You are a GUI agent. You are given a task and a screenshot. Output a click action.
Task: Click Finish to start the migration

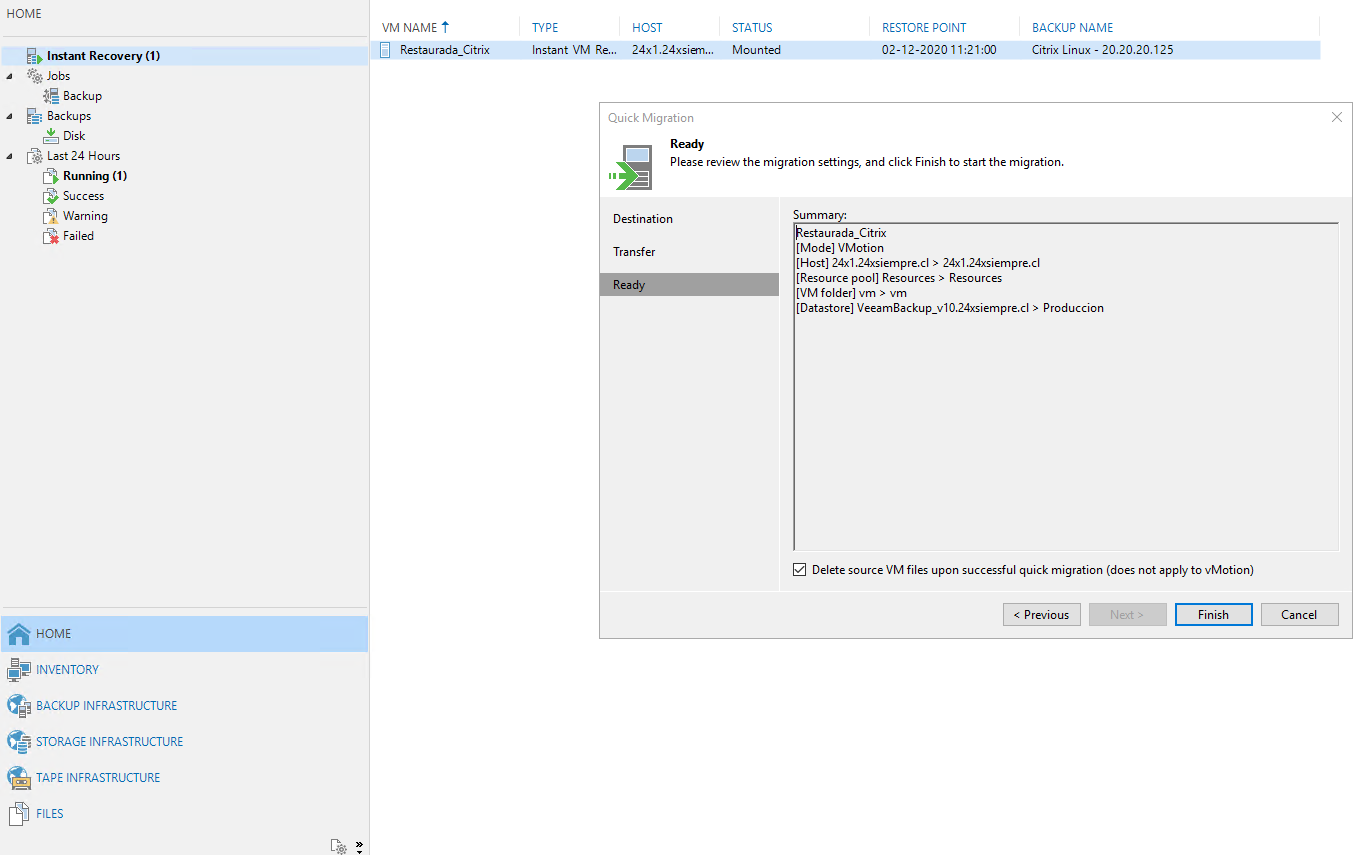pyautogui.click(x=1213, y=614)
